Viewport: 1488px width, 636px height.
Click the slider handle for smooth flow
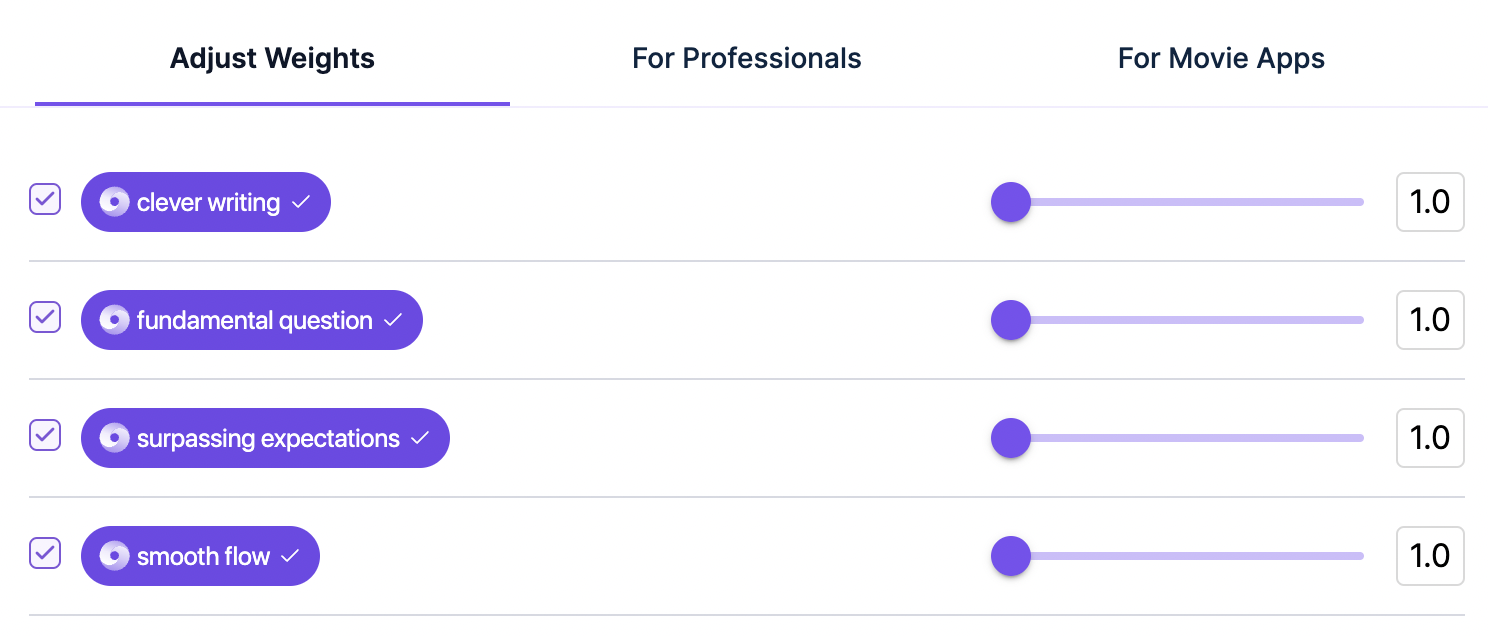pyautogui.click(x=1010, y=556)
